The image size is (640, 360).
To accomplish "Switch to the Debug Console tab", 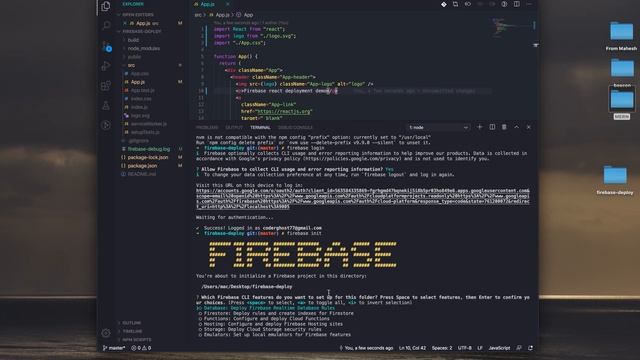I will (295, 127).
